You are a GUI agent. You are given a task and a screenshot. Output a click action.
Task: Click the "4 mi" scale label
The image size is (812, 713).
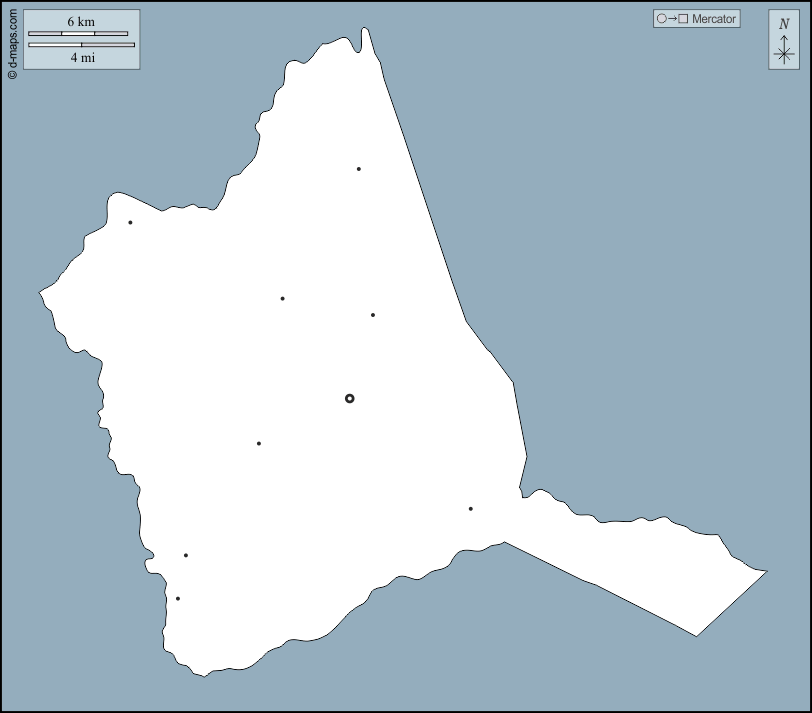click(x=81, y=58)
